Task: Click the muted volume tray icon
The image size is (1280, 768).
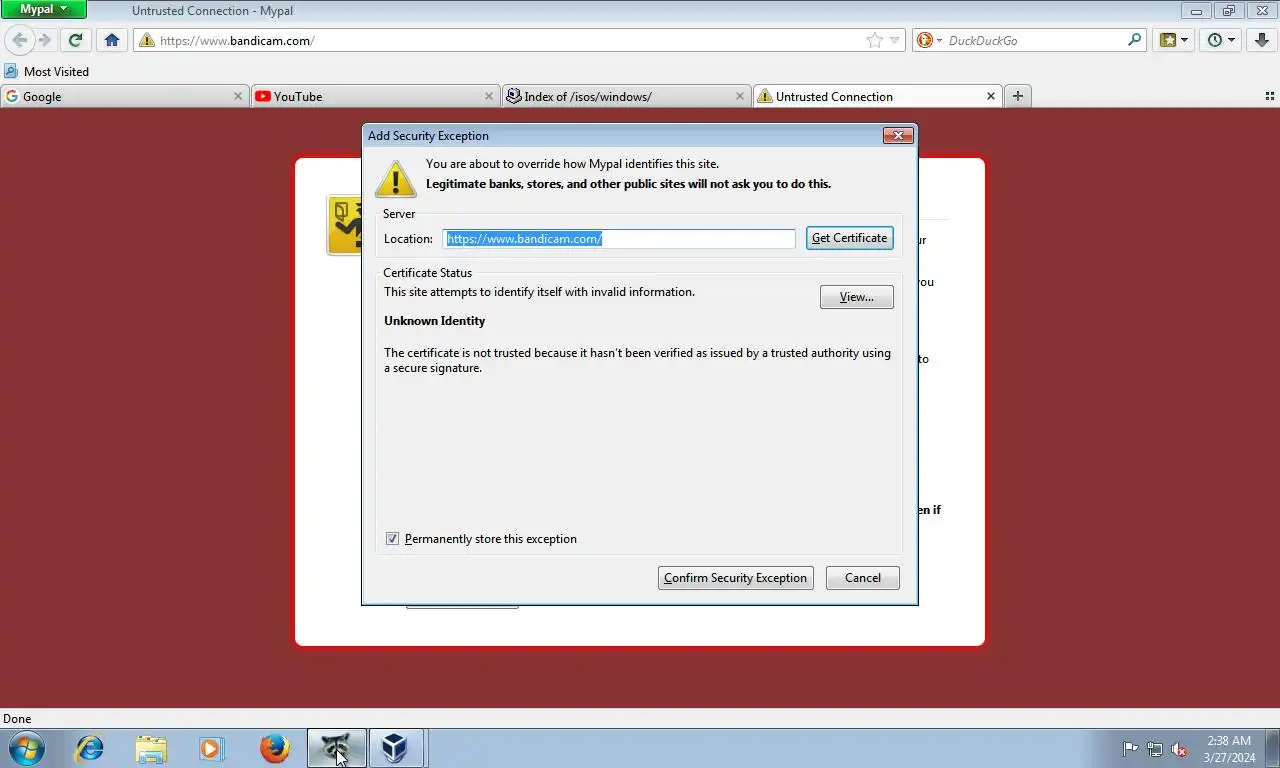Action: click(1180, 749)
